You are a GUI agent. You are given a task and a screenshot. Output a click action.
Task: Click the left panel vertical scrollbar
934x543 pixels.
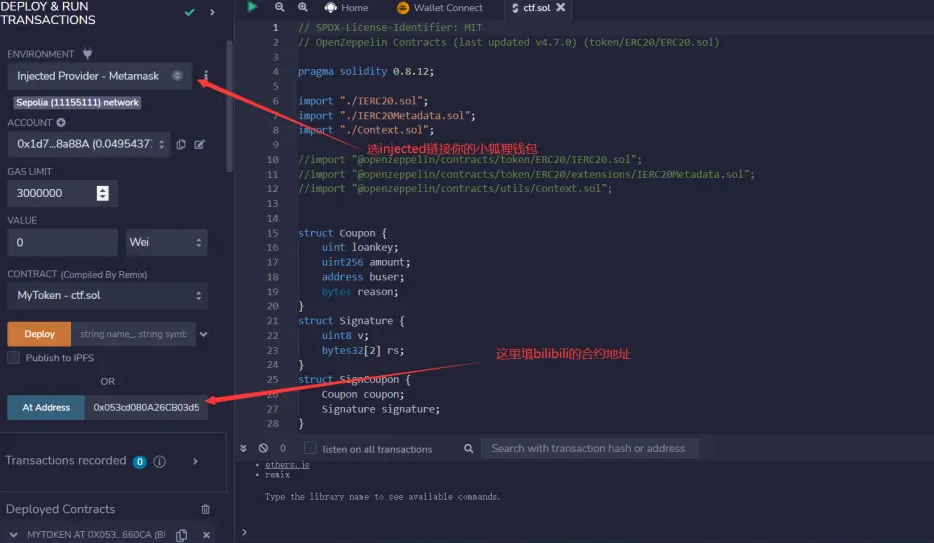pos(229,107)
